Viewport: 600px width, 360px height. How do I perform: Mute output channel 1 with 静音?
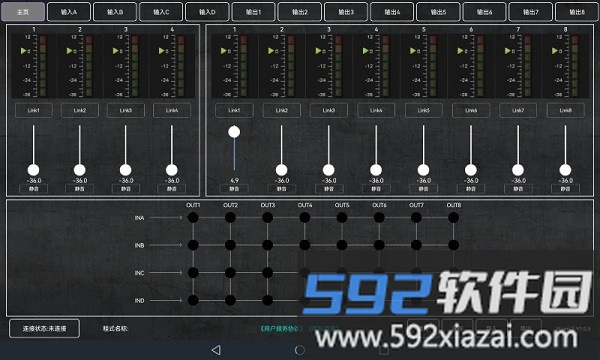[234, 189]
